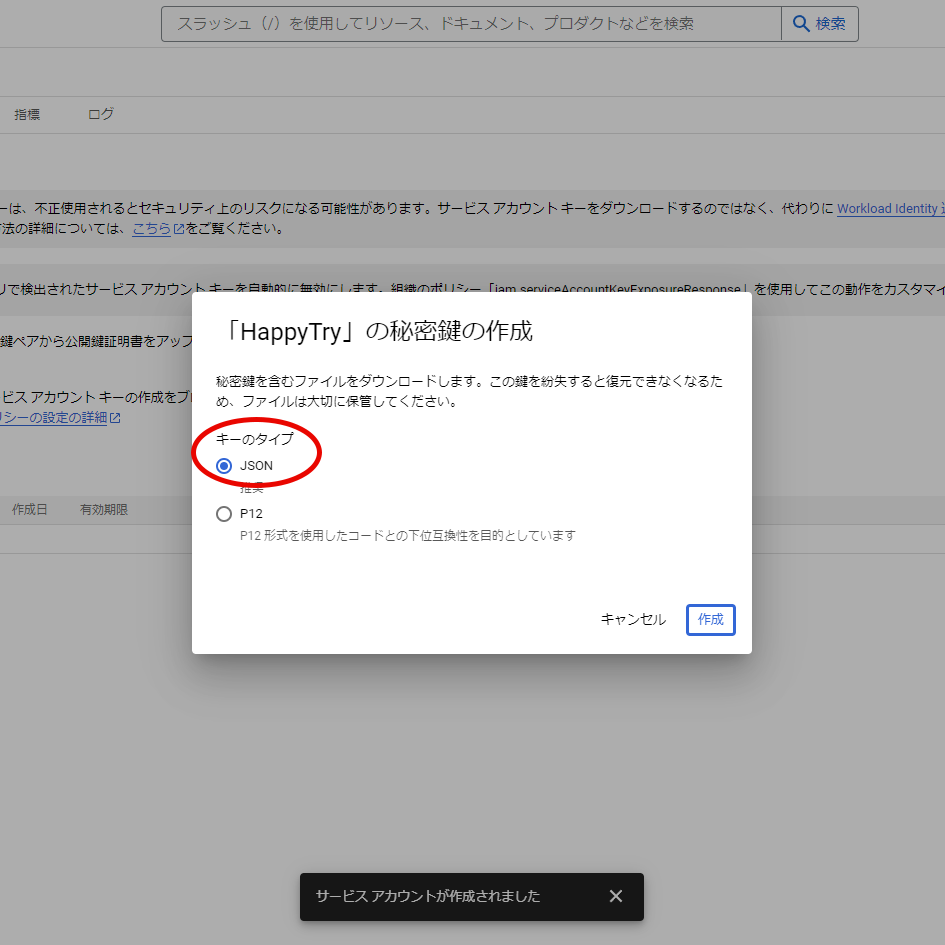The height and width of the screenshot is (945, 945).
Task: Switch to the 指標 tab
Action: [27, 115]
